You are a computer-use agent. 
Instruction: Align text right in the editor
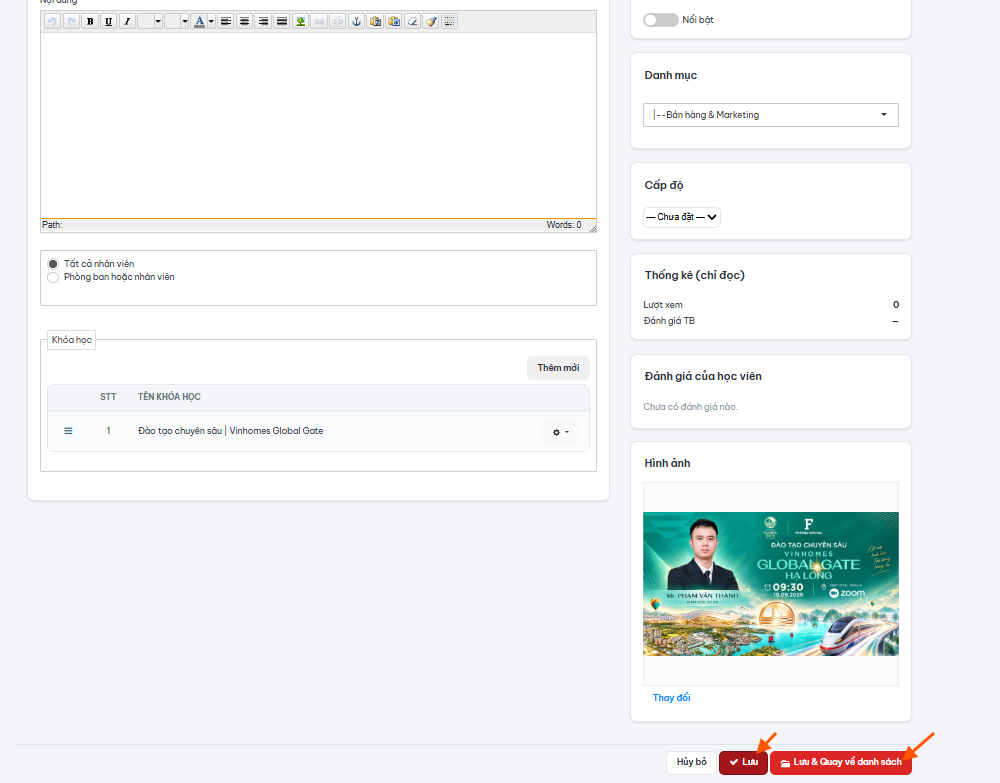pos(263,22)
